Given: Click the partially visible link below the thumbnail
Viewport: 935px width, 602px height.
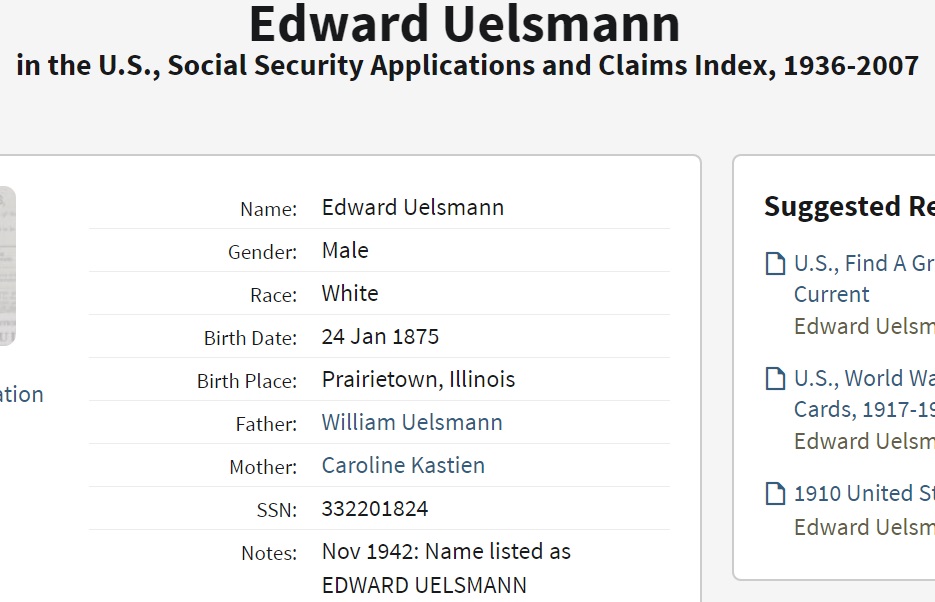Looking at the screenshot, I should point(21,394).
